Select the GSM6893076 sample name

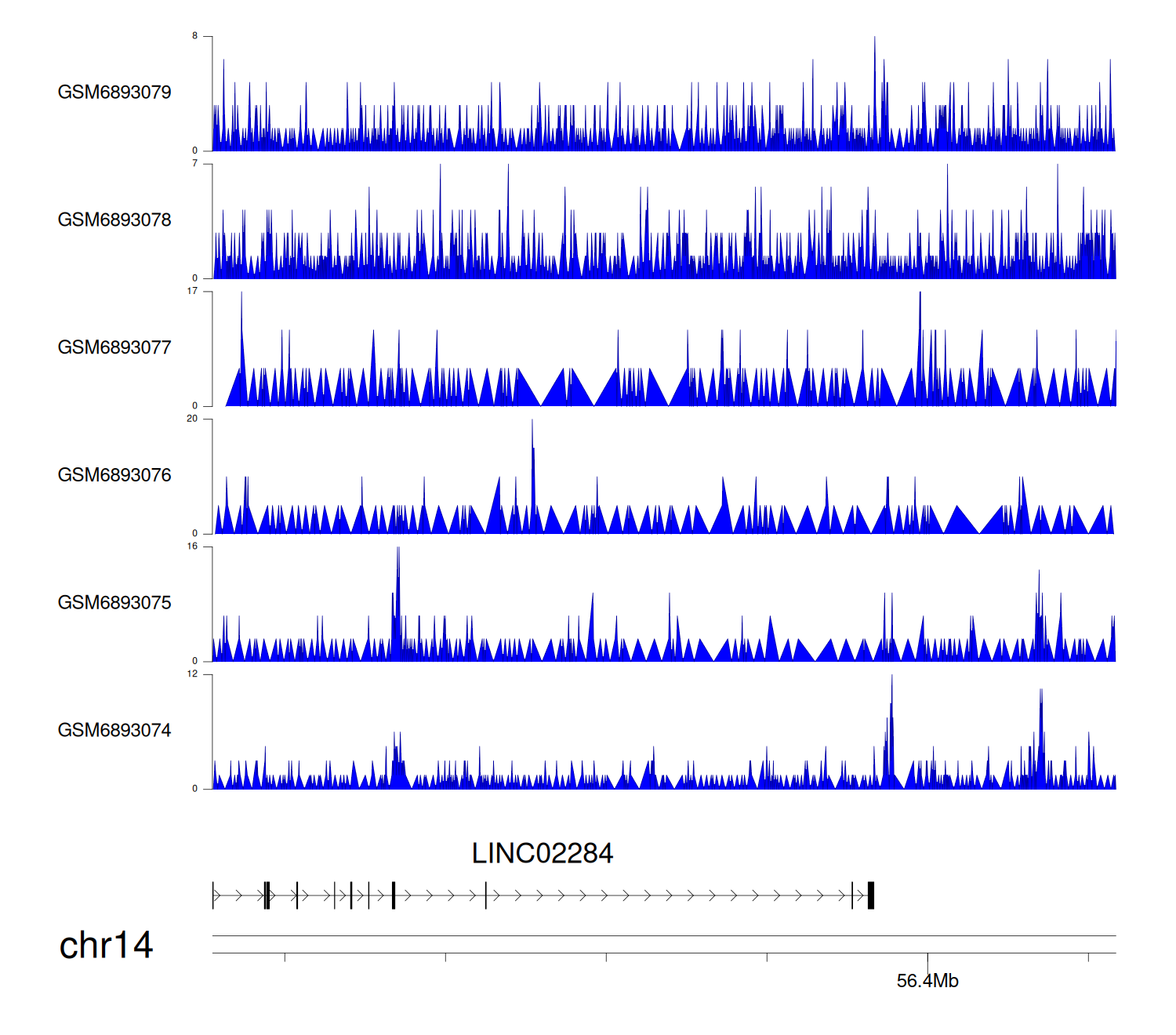pyautogui.click(x=114, y=475)
